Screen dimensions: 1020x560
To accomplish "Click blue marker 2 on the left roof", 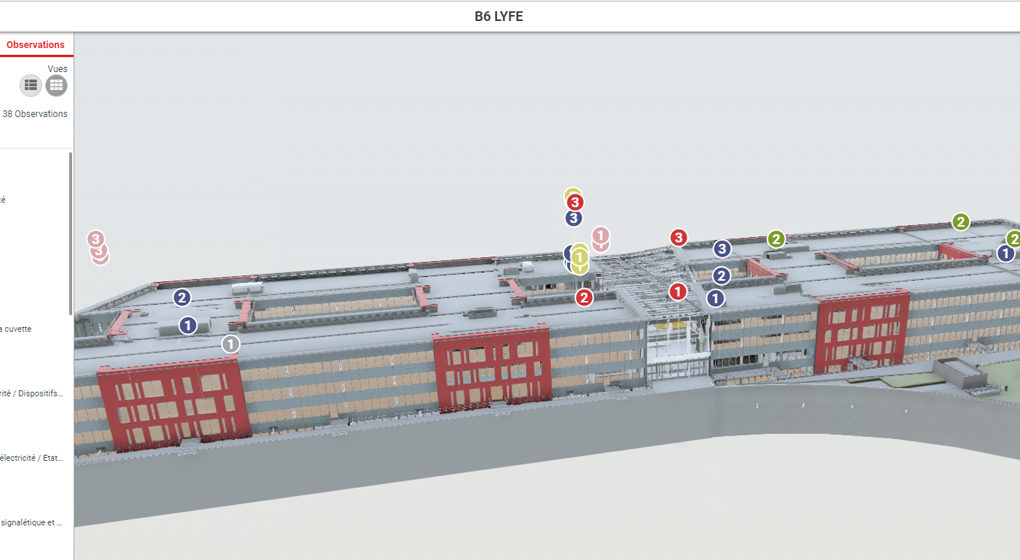I will click(181, 297).
